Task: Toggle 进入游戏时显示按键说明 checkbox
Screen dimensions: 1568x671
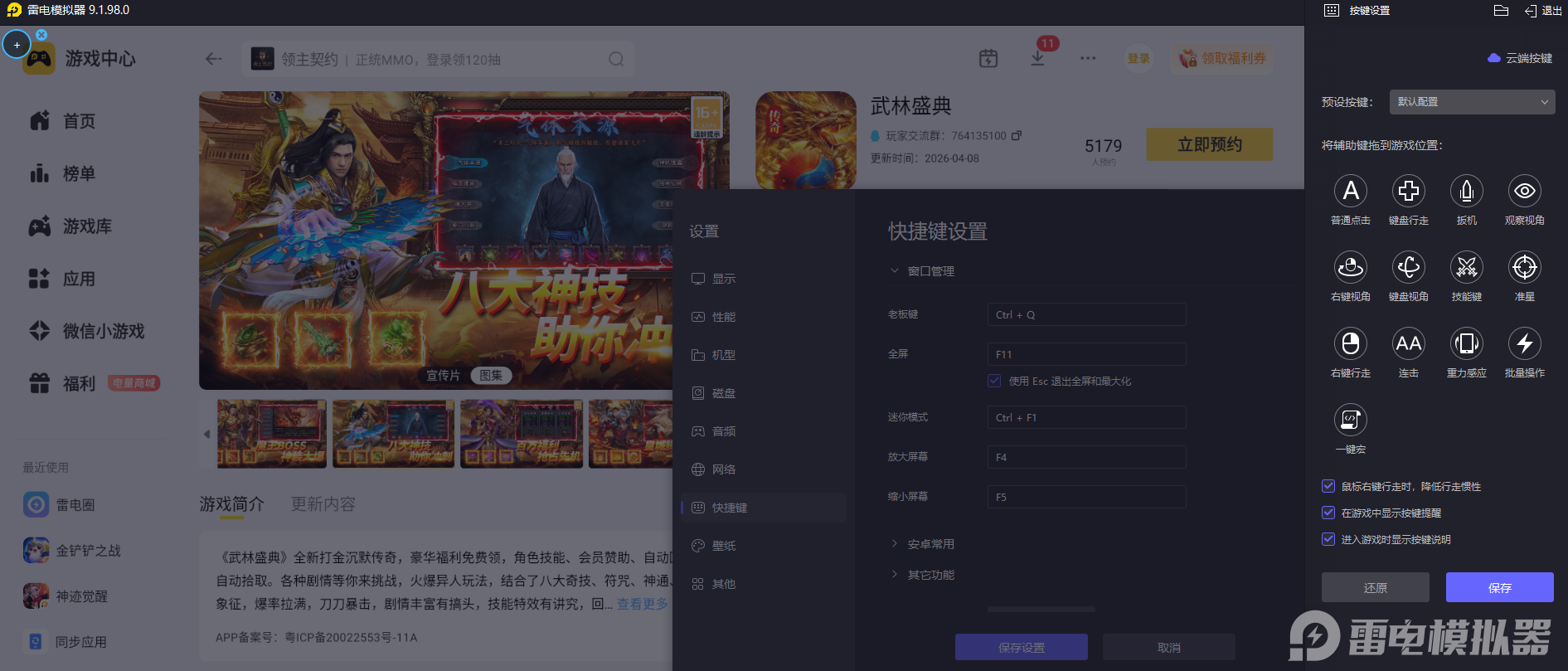Action: pos(1328,539)
